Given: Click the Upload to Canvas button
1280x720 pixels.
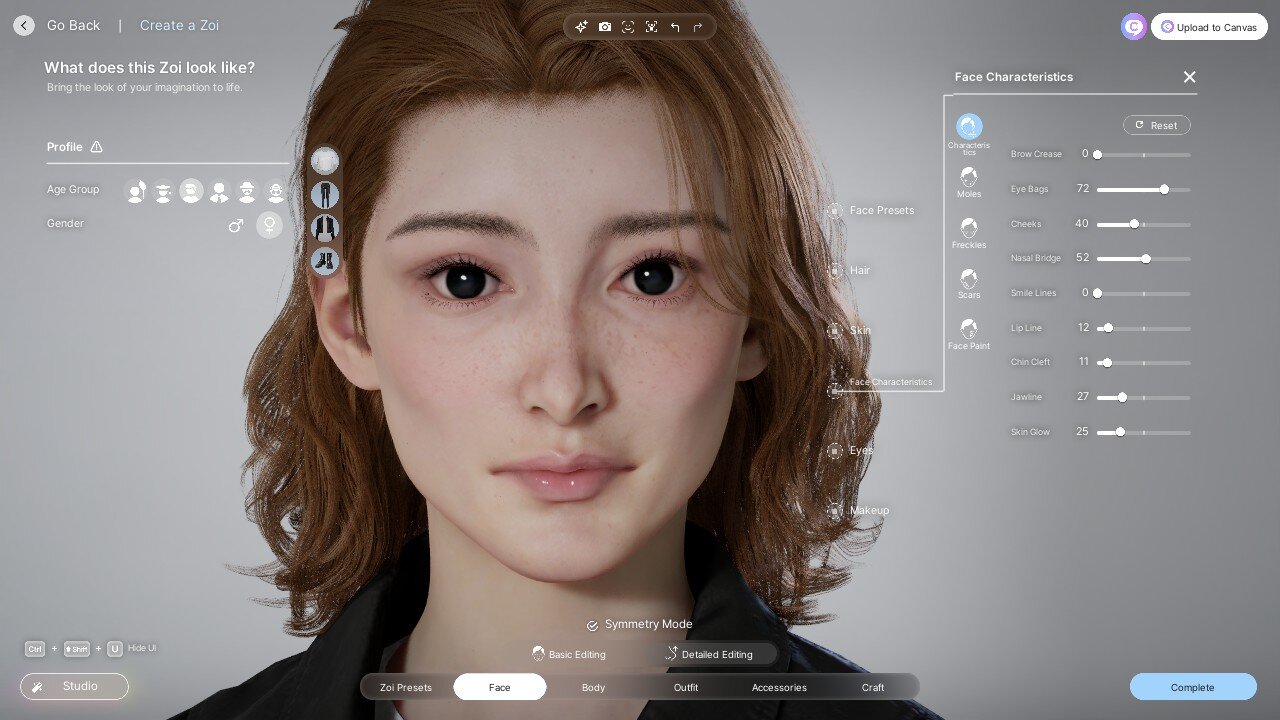Looking at the screenshot, I should pyautogui.click(x=1209, y=27).
